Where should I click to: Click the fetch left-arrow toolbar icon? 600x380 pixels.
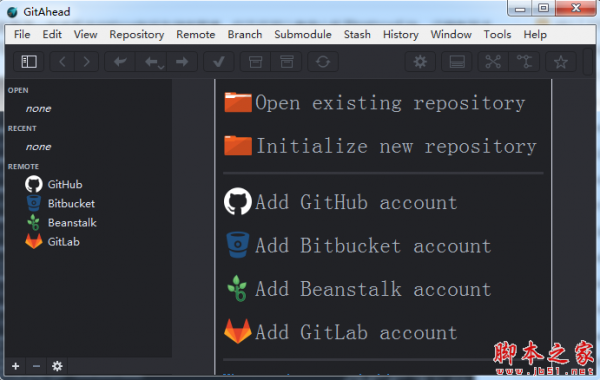(120, 62)
